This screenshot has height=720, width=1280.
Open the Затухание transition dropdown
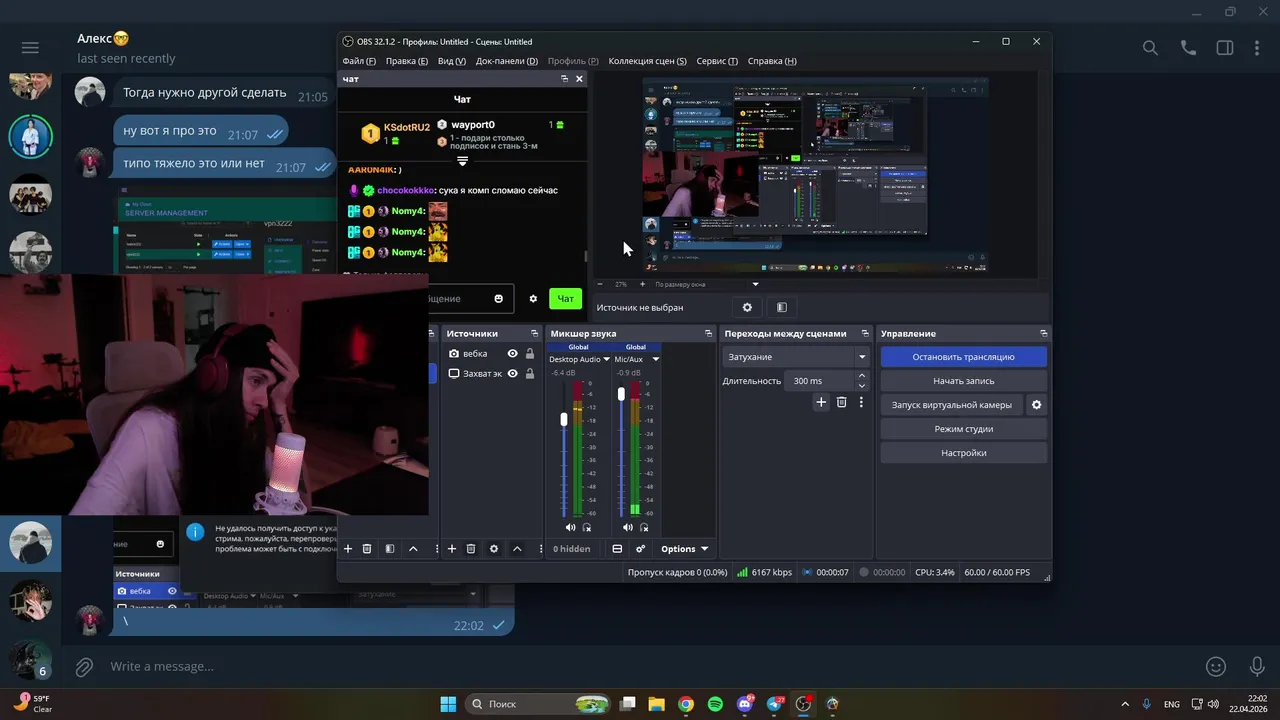click(795, 357)
